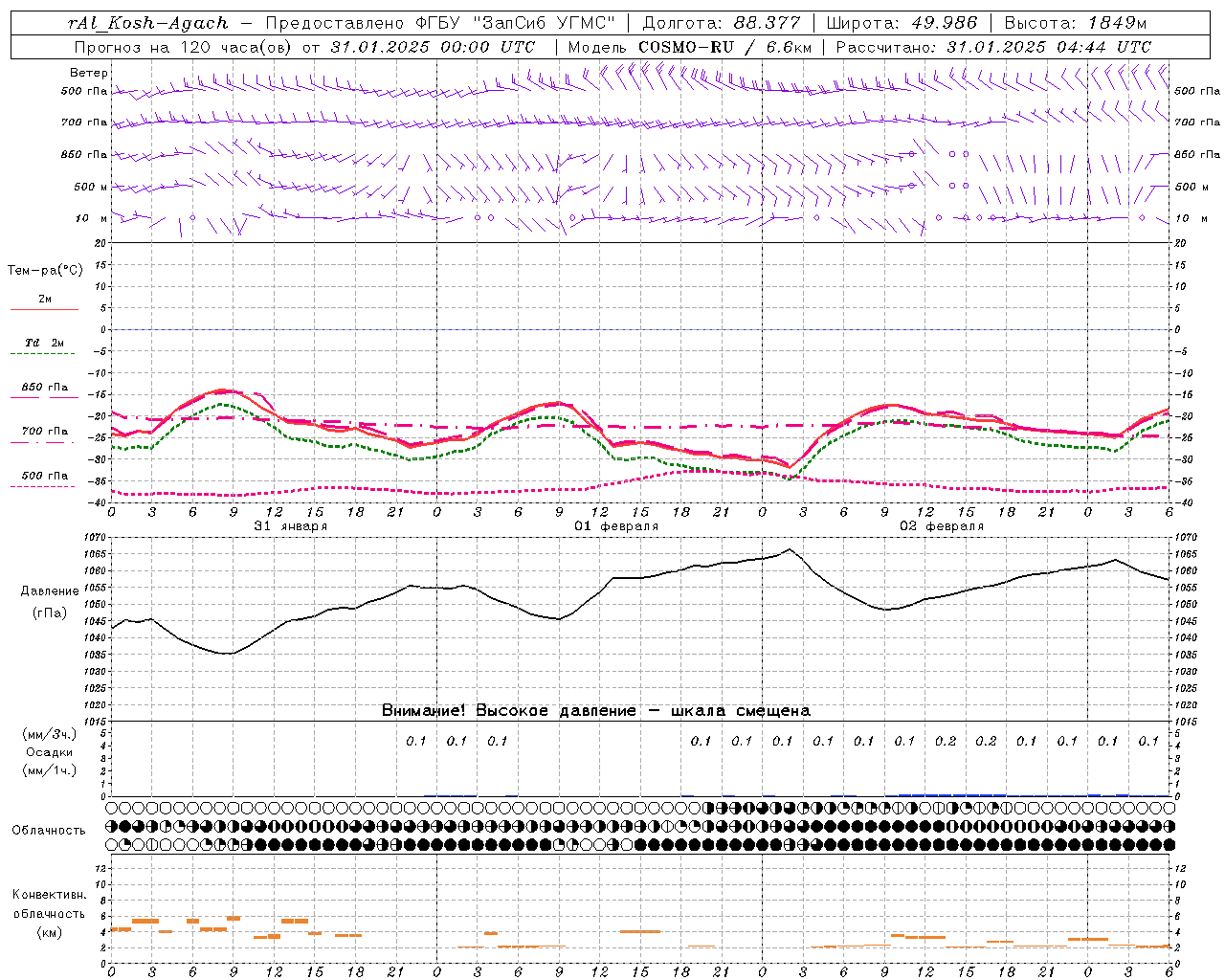The width and height of the screenshot is (1225, 980).
Task: Click the Модель COSMO-RU / 6.6км text
Action: point(689,47)
